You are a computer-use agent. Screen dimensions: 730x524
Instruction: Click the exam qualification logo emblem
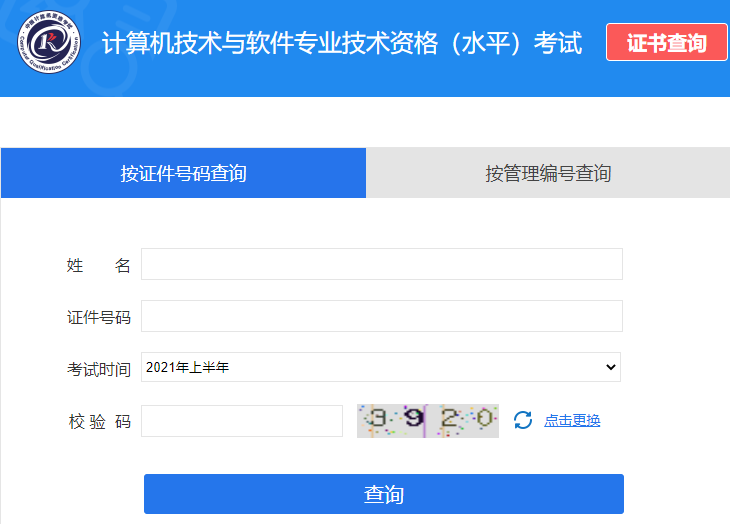pyautogui.click(x=49, y=42)
